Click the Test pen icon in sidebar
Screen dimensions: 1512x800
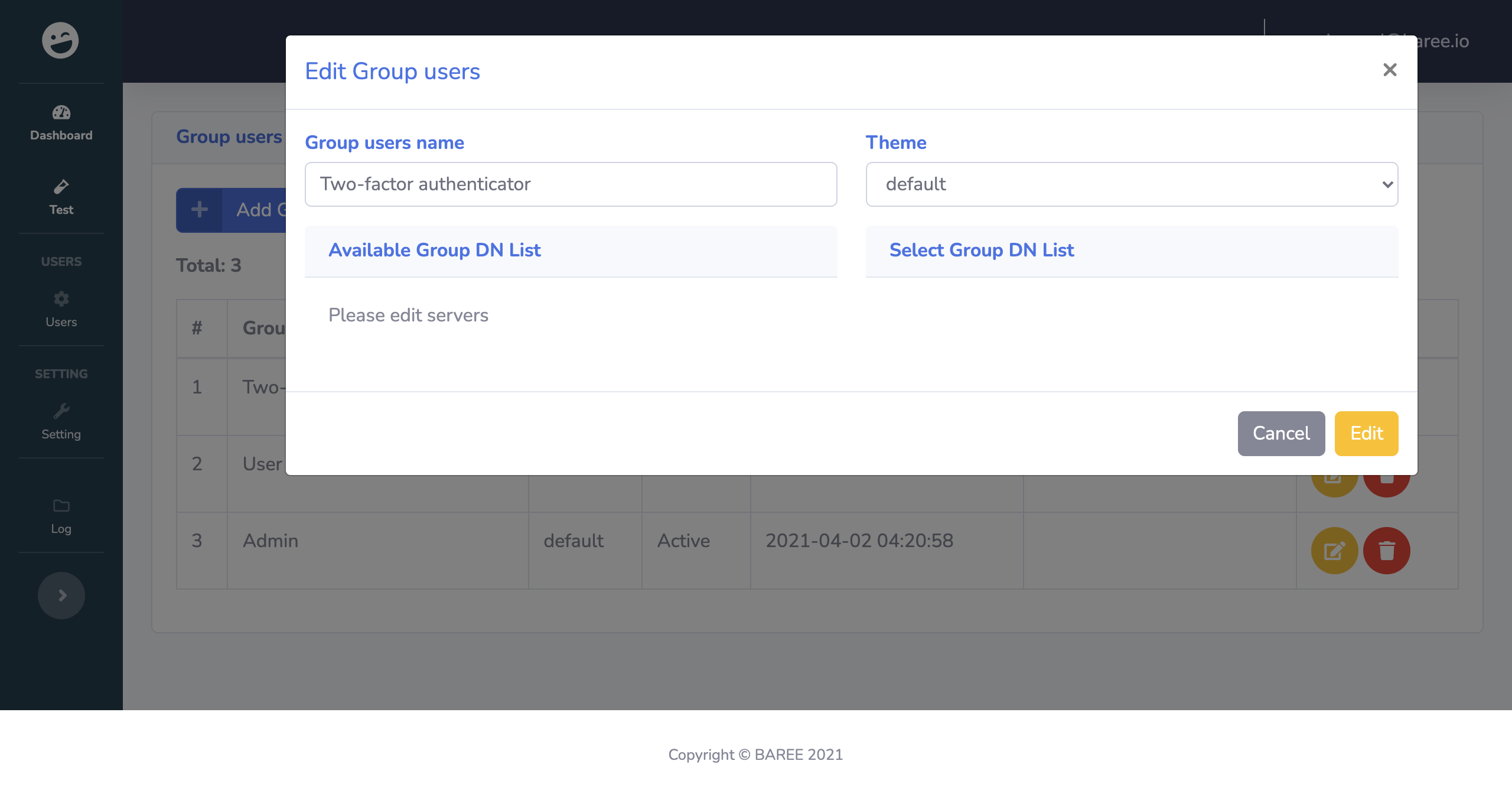tap(61, 188)
